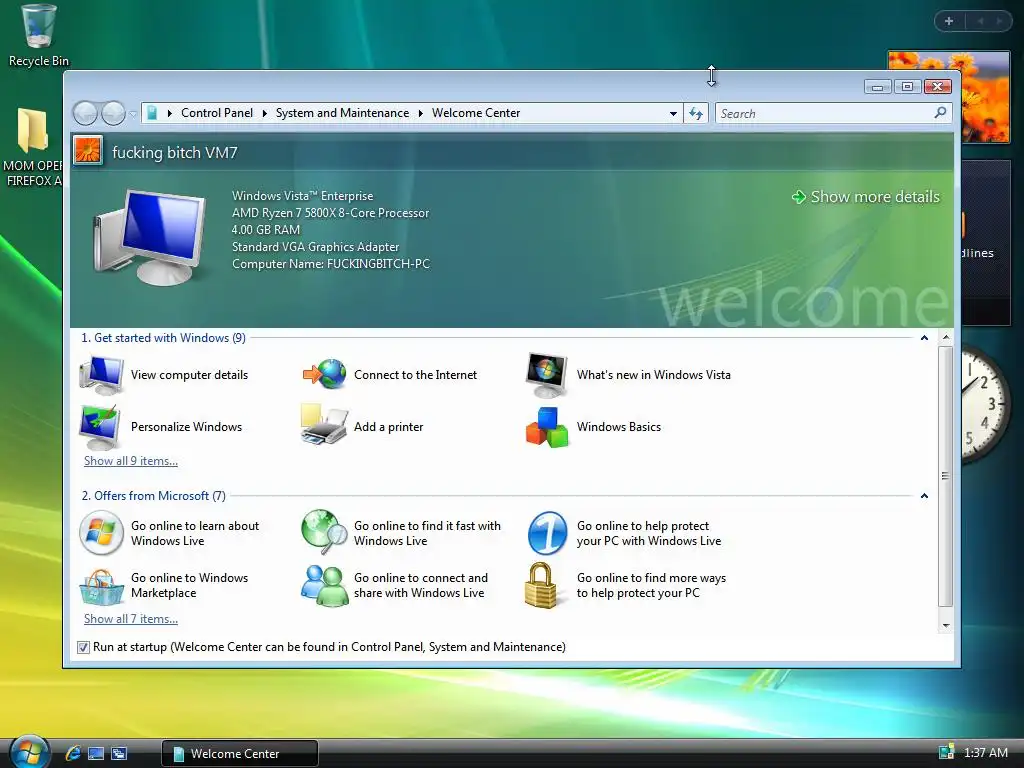Viewport: 1024px width, 768px height.
Task: Open the connect and share people icon
Action: pyautogui.click(x=325, y=585)
